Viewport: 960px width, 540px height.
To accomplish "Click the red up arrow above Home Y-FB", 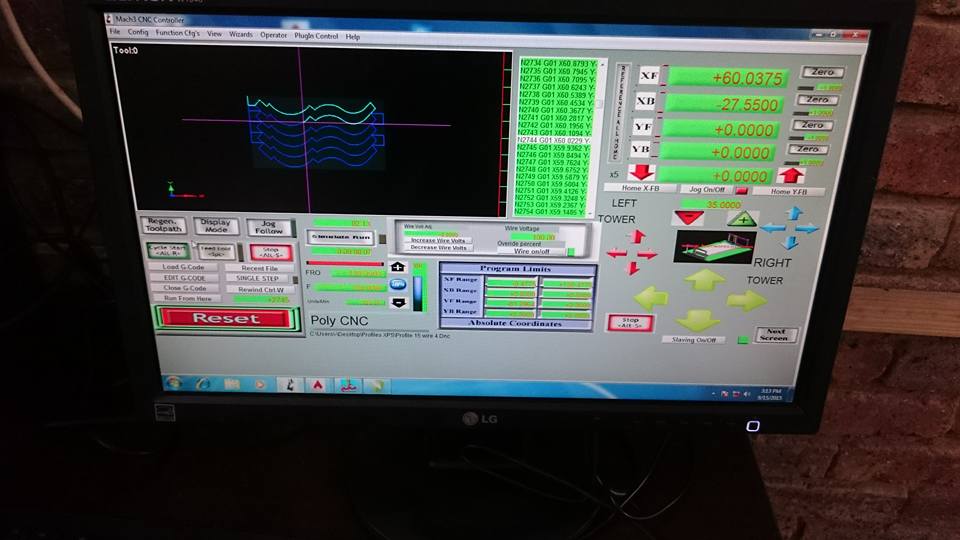I will [x=790, y=175].
